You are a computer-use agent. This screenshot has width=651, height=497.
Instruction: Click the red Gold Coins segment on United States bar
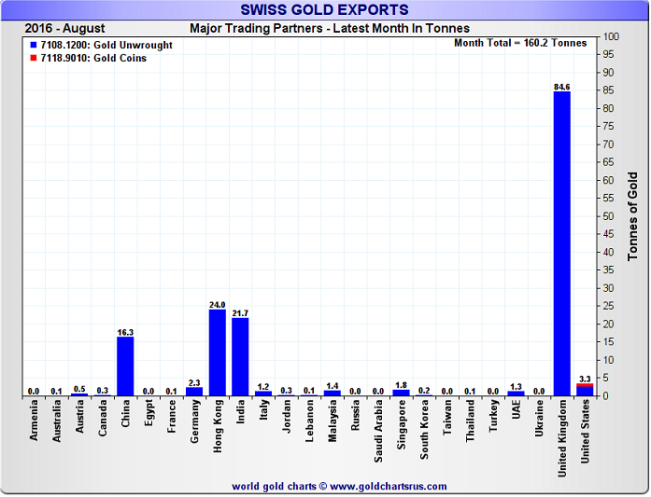(x=585, y=385)
